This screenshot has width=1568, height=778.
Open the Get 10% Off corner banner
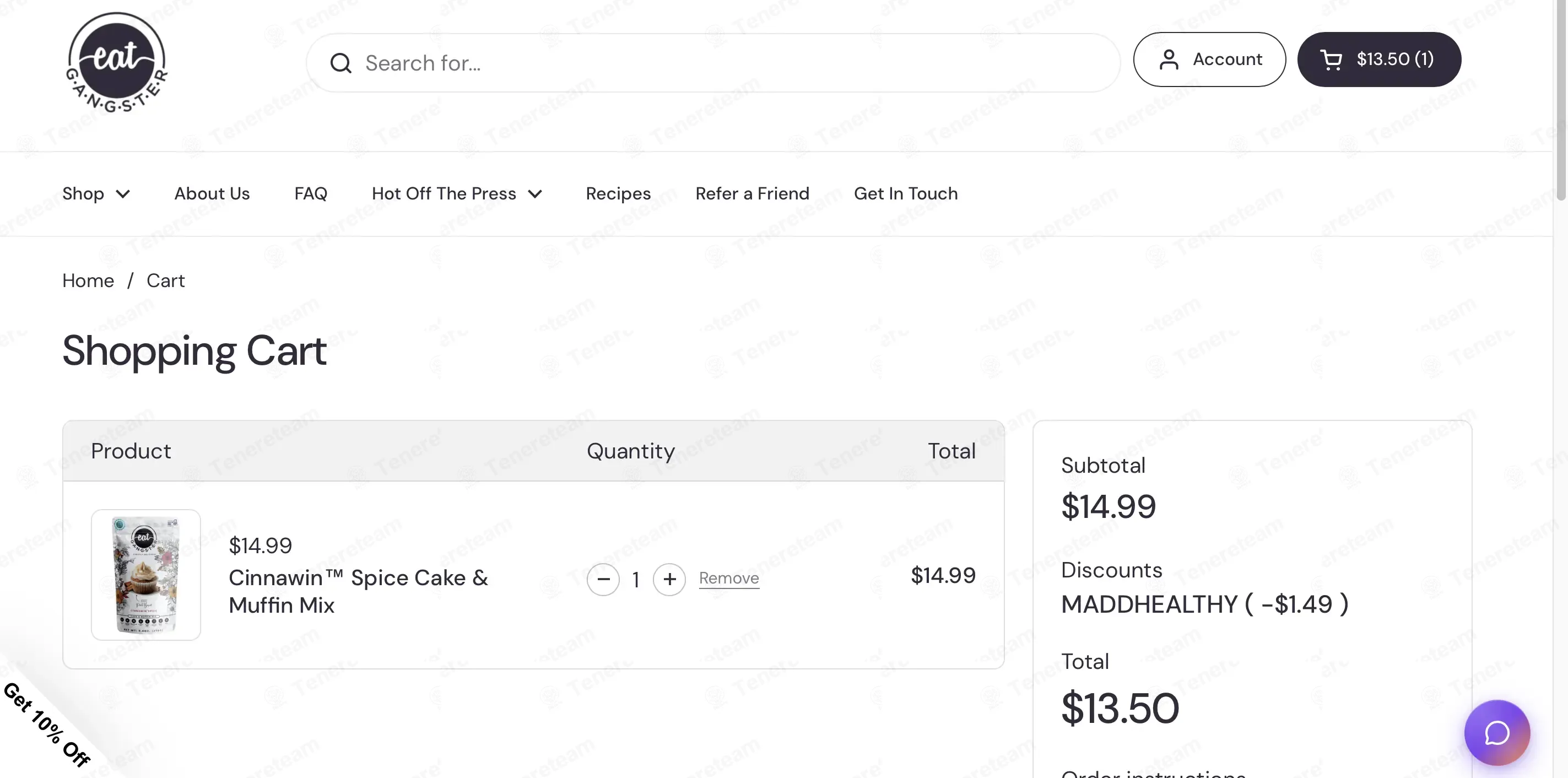pos(46,725)
